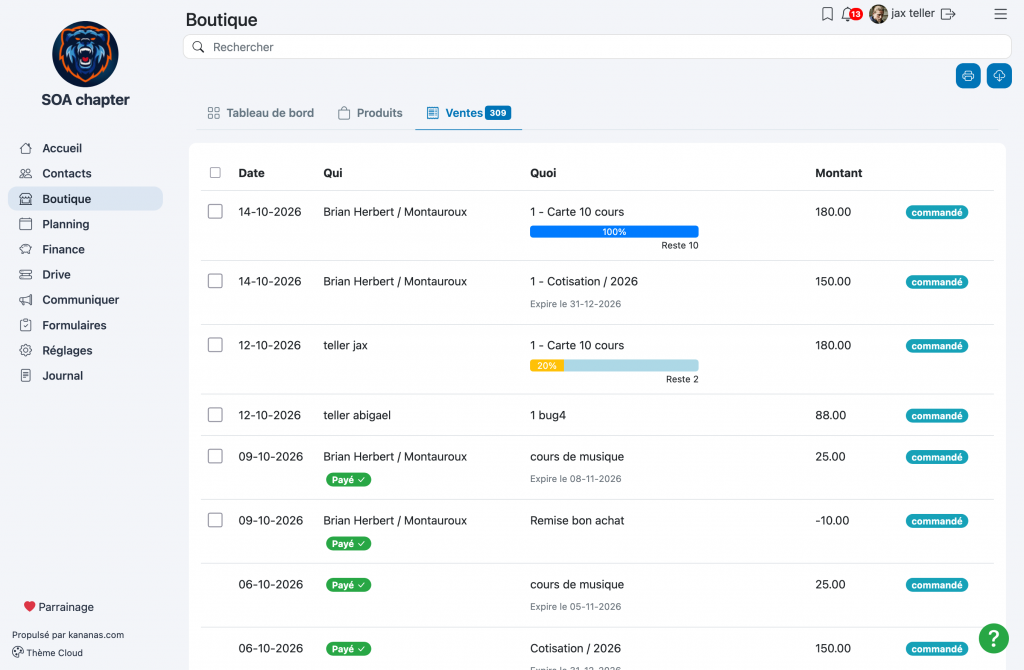Click the Accueil home icon
Screen dimensions: 1024x670
[x=25, y=148]
